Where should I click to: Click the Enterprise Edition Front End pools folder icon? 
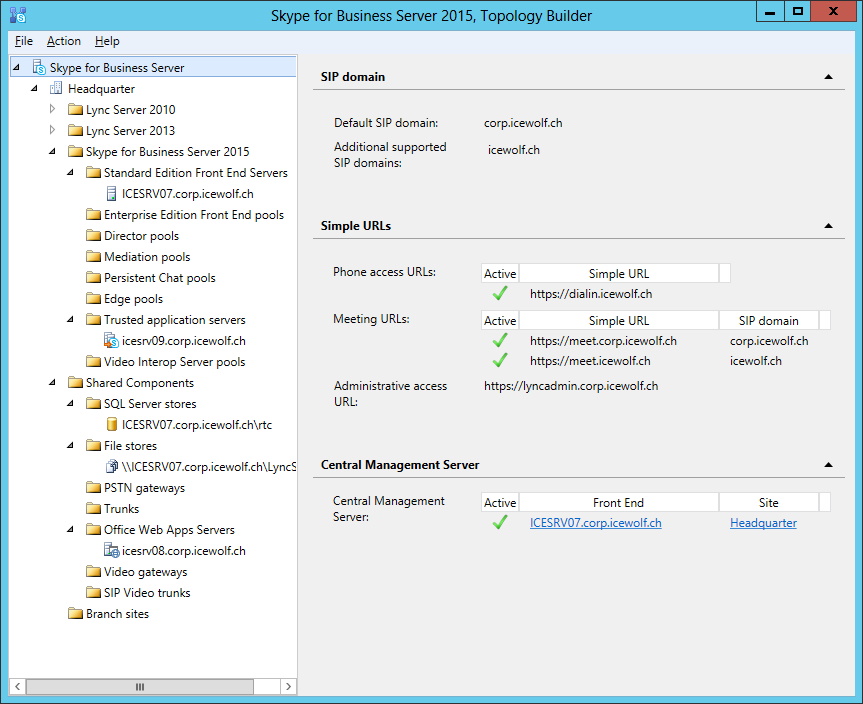(94, 215)
